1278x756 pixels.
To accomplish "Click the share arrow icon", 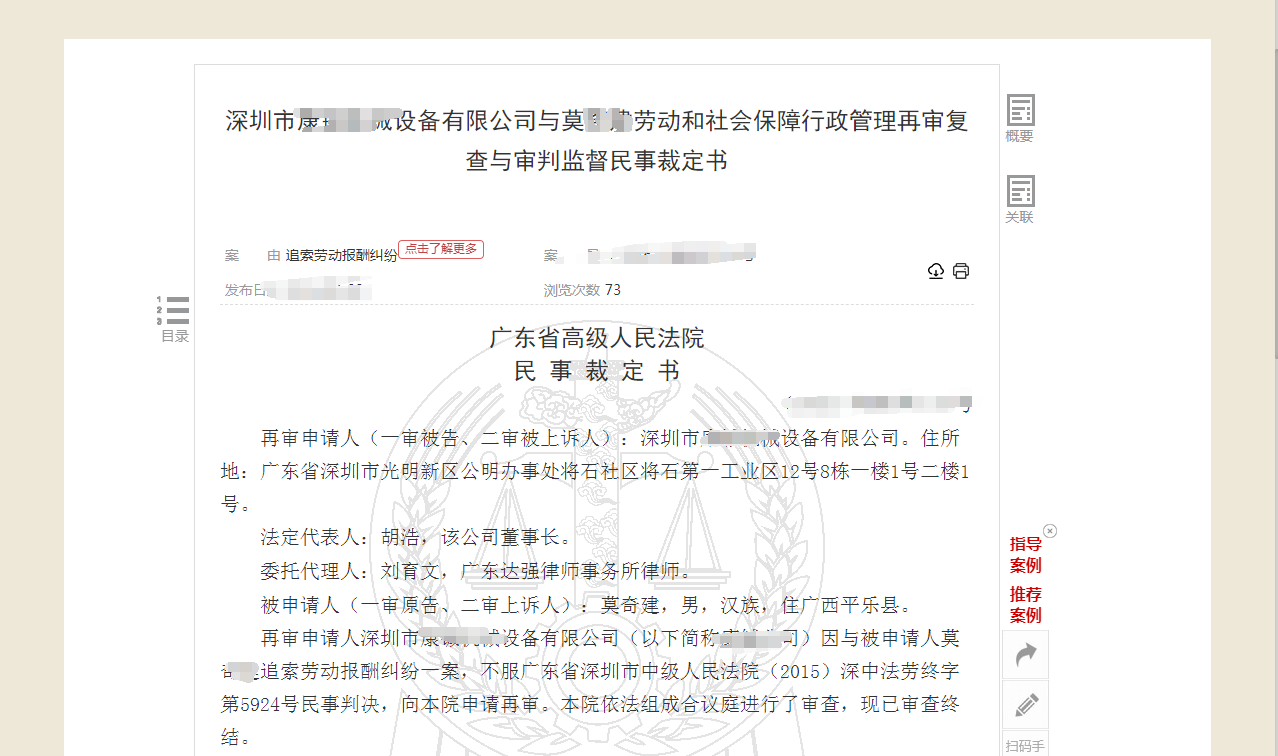I will (1026, 655).
